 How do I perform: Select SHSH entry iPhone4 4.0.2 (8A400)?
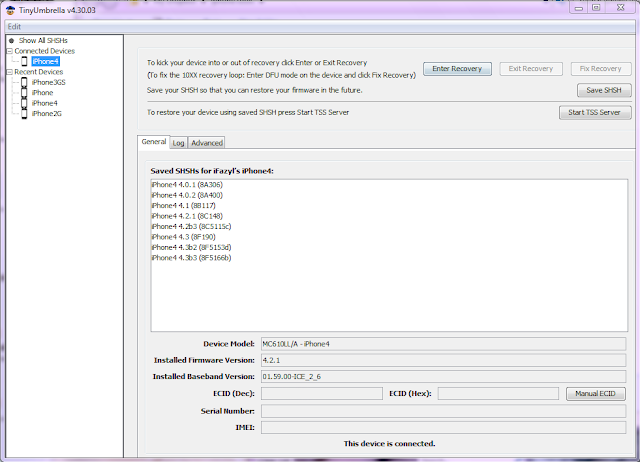pyautogui.click(x=187, y=195)
